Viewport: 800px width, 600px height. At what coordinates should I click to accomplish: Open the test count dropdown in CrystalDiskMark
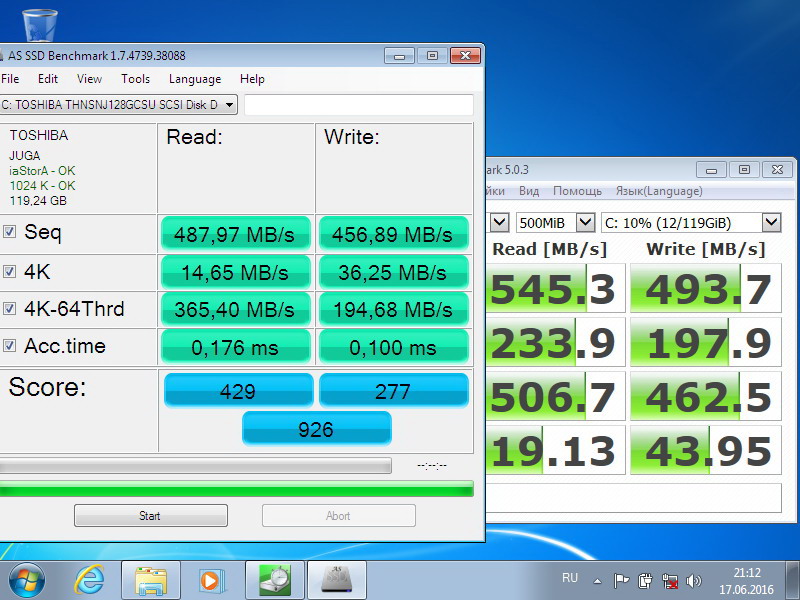499,222
